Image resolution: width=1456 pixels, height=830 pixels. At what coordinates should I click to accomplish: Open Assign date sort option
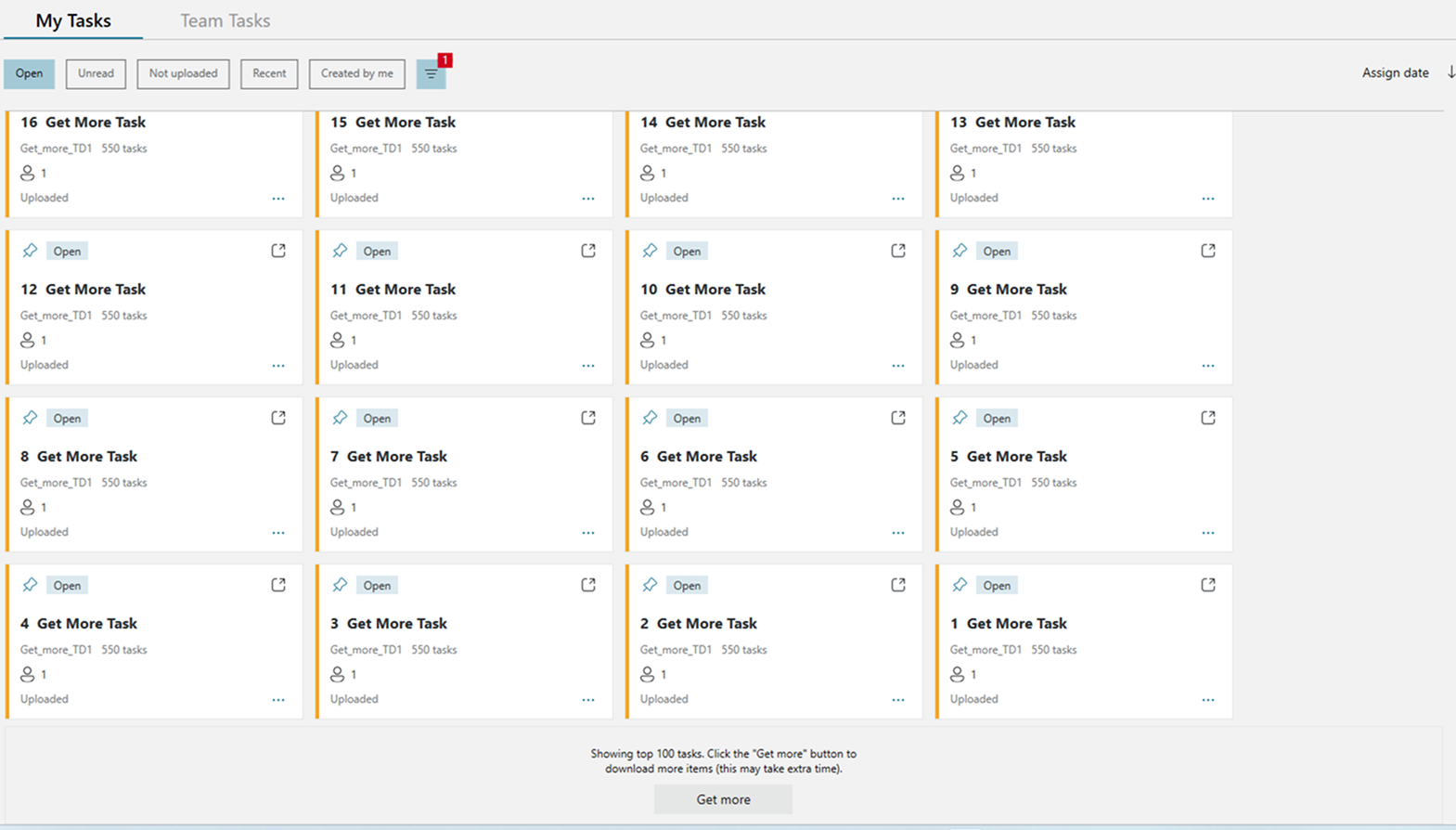pyautogui.click(x=1395, y=72)
